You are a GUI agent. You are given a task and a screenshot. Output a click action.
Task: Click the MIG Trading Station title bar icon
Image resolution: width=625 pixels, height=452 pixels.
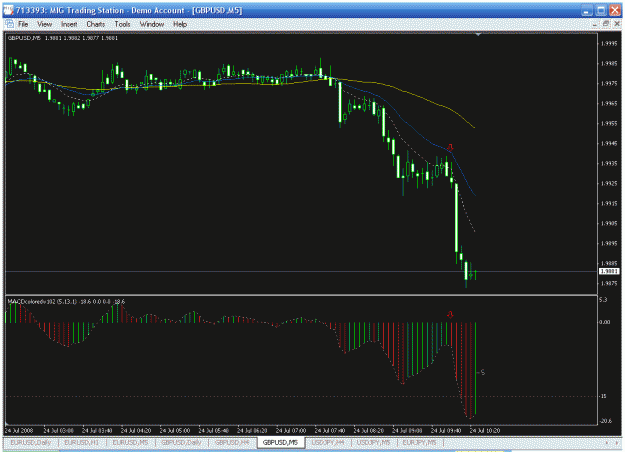[8, 10]
